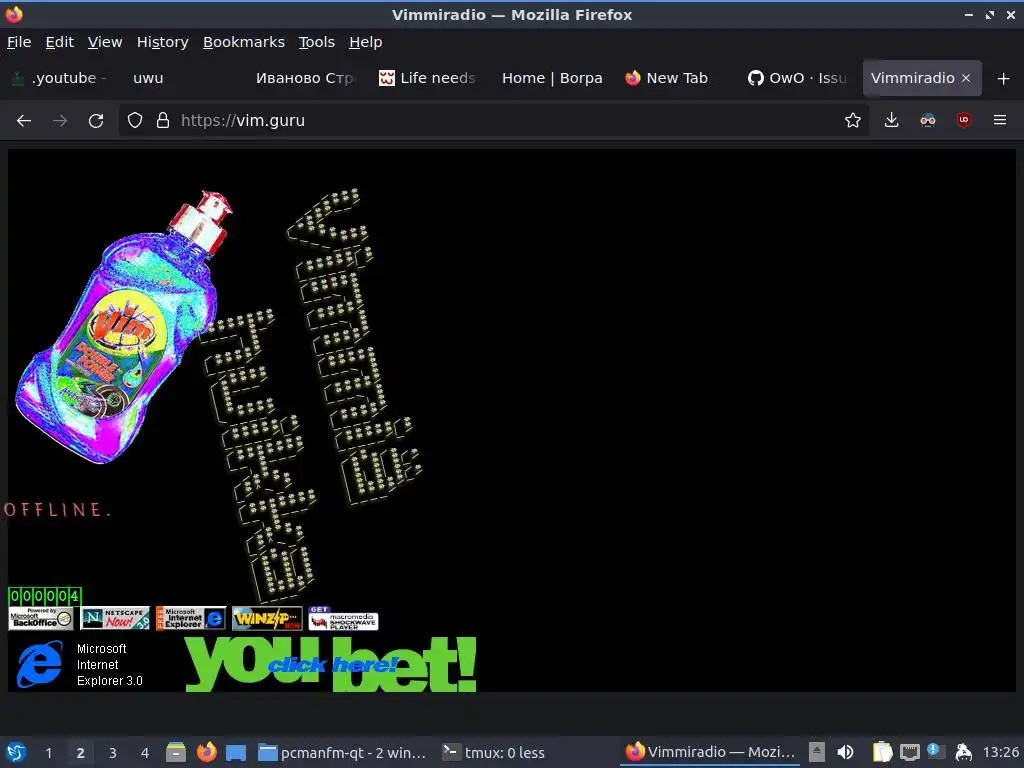Click the Free Internet Explorer badge
The width and height of the screenshot is (1024, 768).
pos(191,618)
